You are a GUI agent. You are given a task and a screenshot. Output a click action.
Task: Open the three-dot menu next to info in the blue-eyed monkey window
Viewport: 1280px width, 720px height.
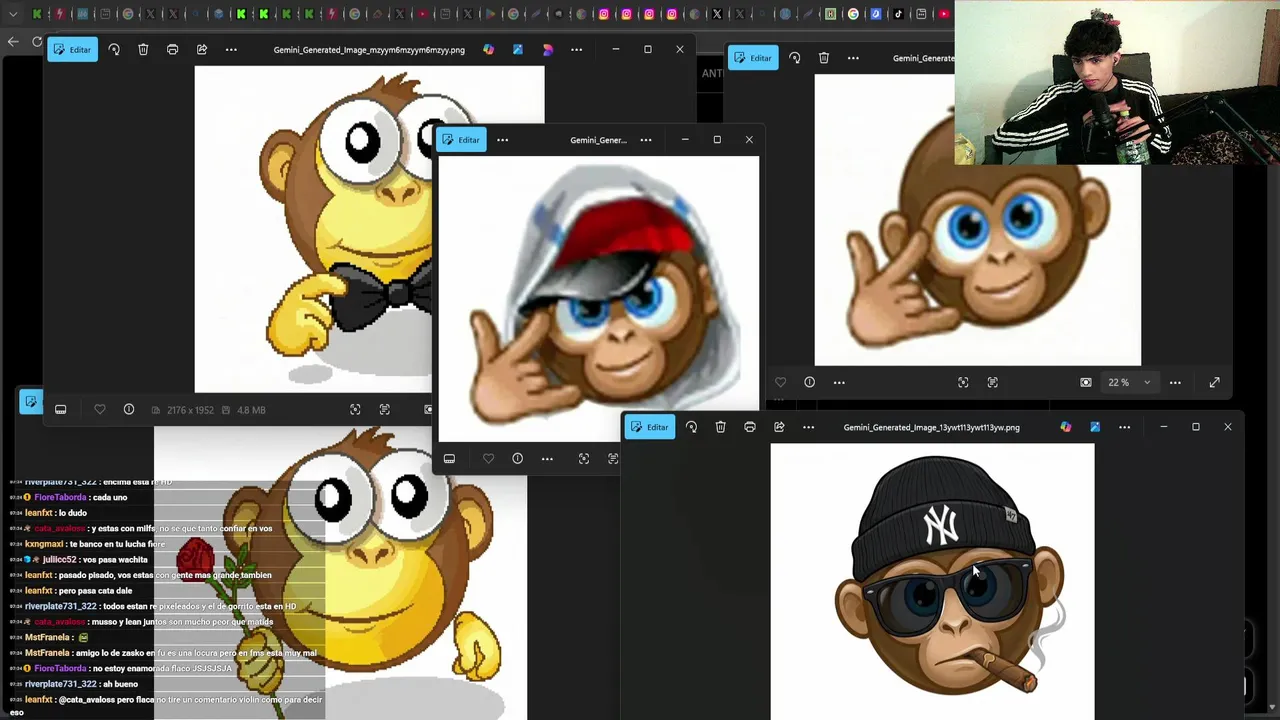[x=839, y=382]
